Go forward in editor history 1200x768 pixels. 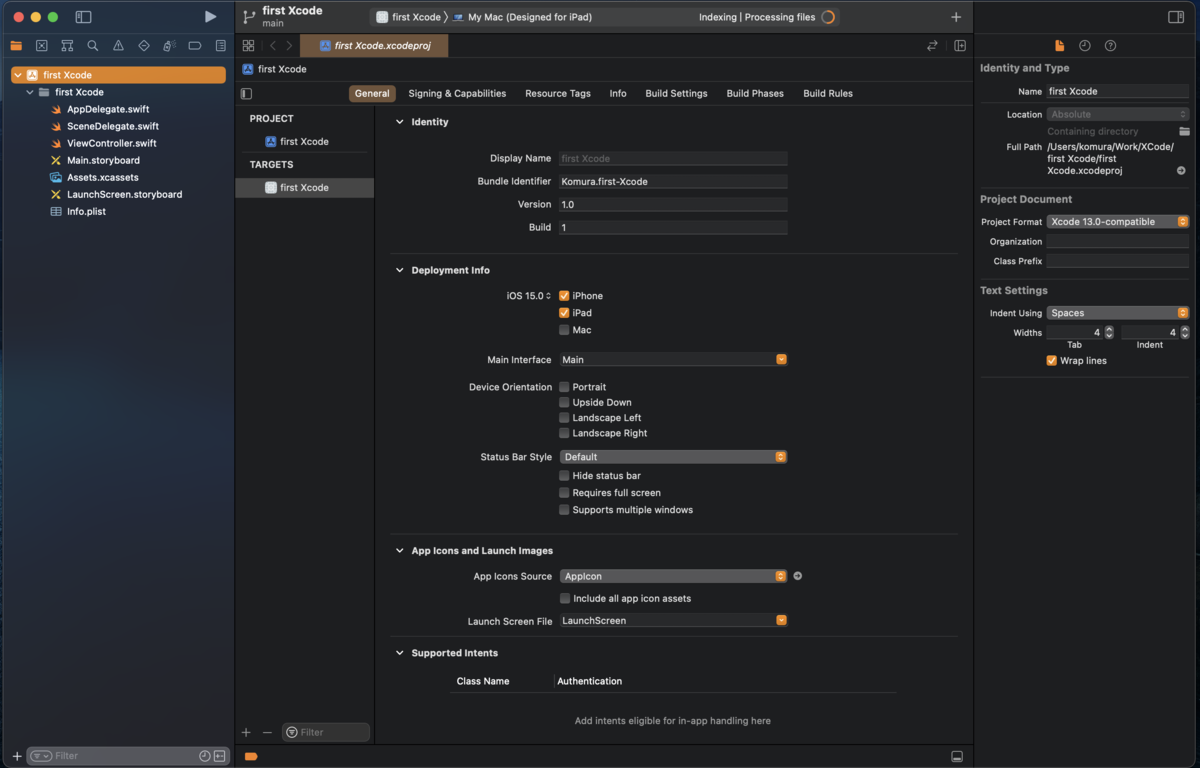coord(289,46)
